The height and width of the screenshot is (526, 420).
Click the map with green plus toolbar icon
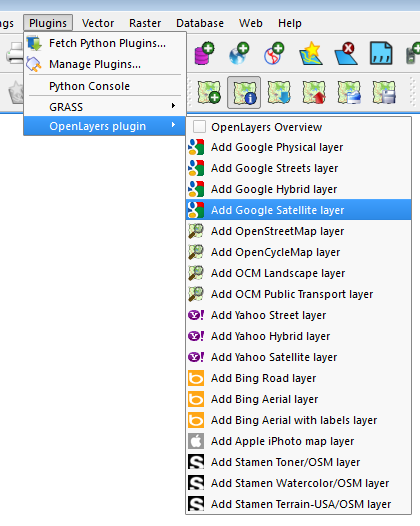209,92
